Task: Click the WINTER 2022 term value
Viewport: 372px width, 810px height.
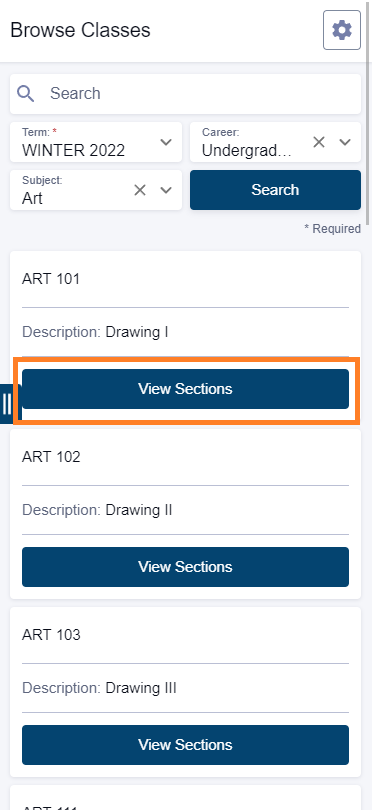Action: 73,150
